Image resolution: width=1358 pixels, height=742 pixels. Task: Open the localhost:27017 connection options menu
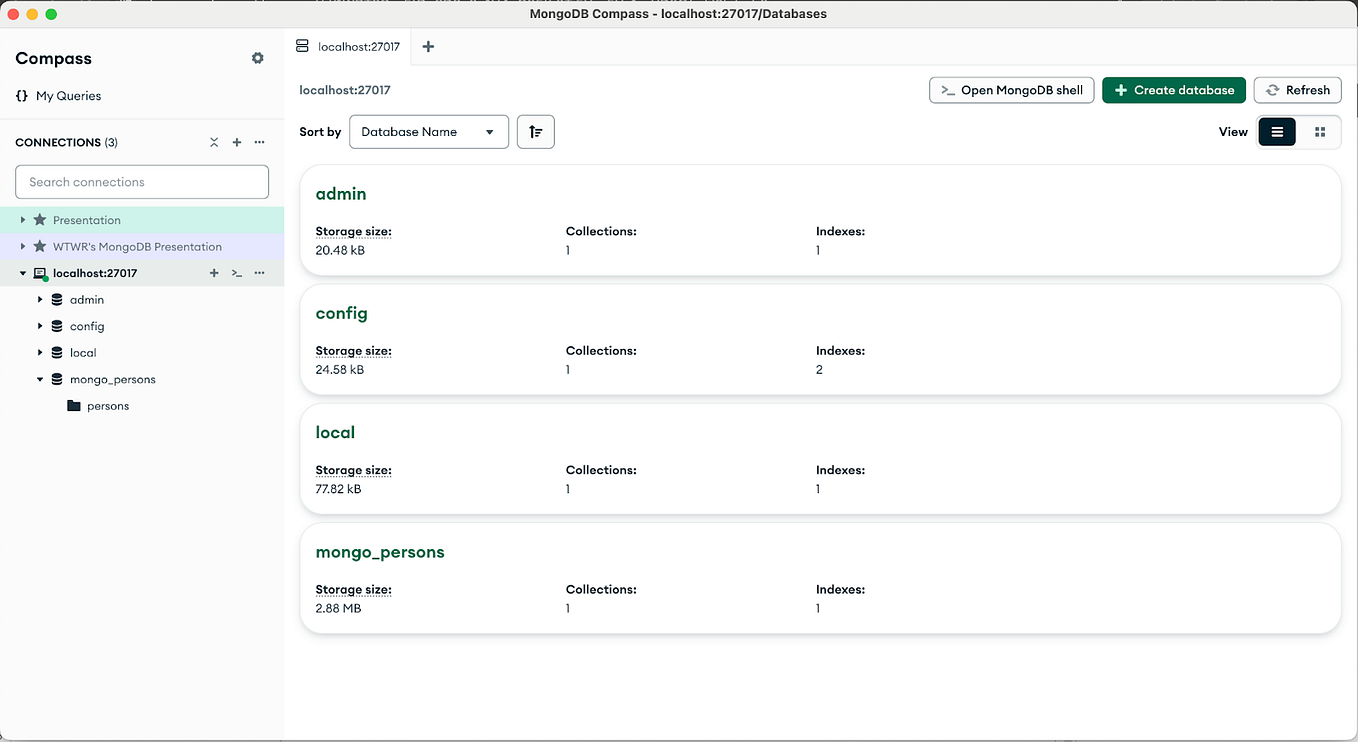click(x=259, y=272)
